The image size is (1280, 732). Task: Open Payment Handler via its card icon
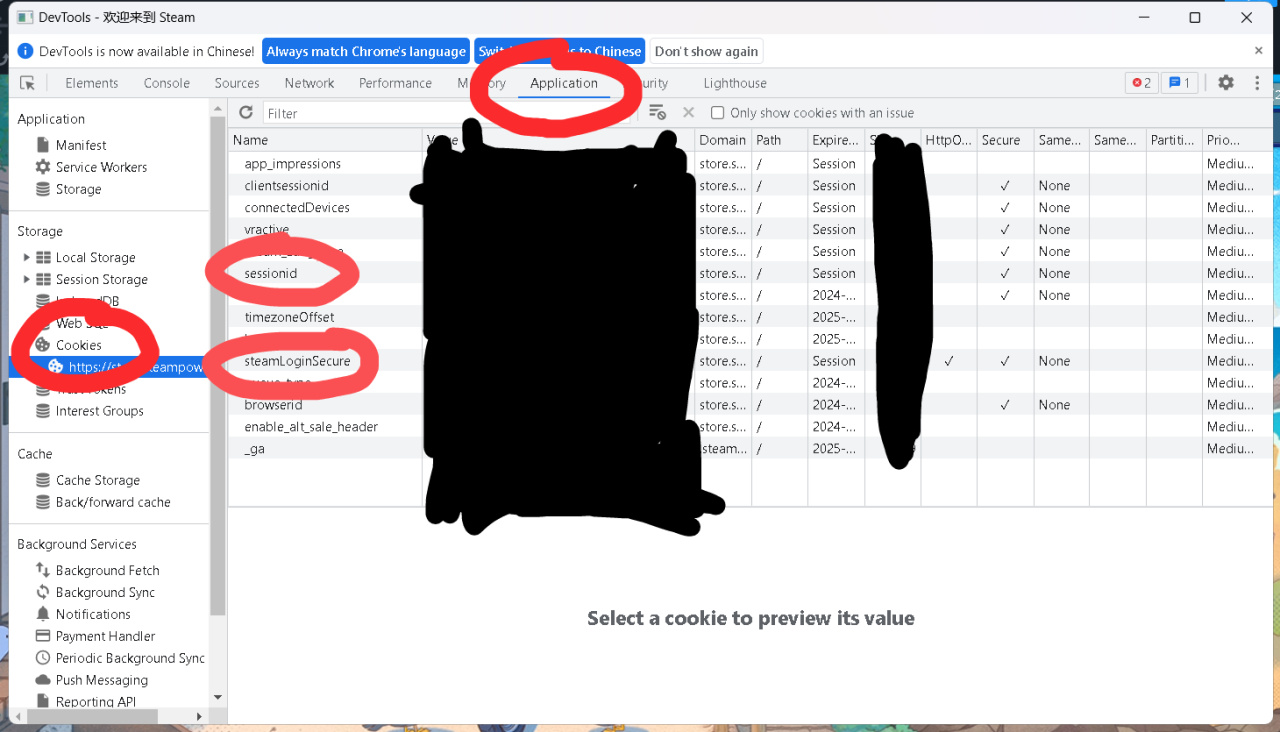click(x=43, y=636)
